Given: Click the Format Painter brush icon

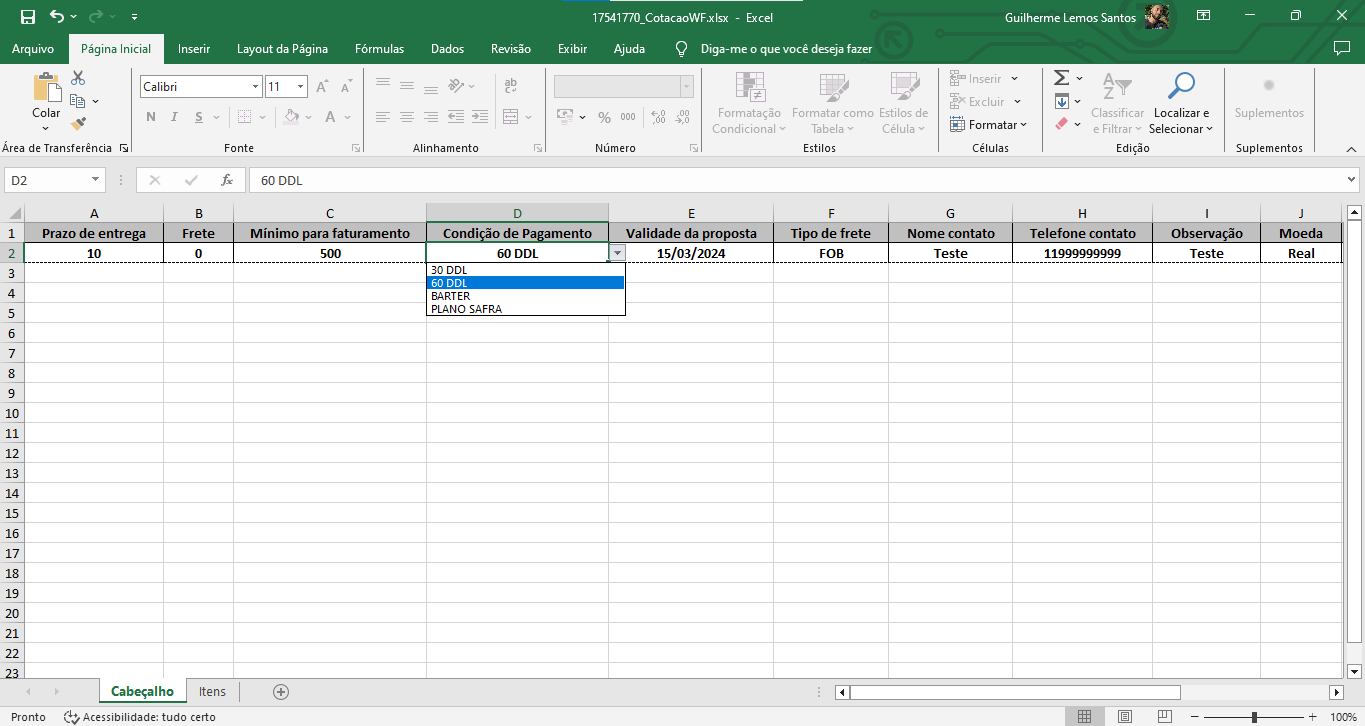Looking at the screenshot, I should click(x=78, y=124).
